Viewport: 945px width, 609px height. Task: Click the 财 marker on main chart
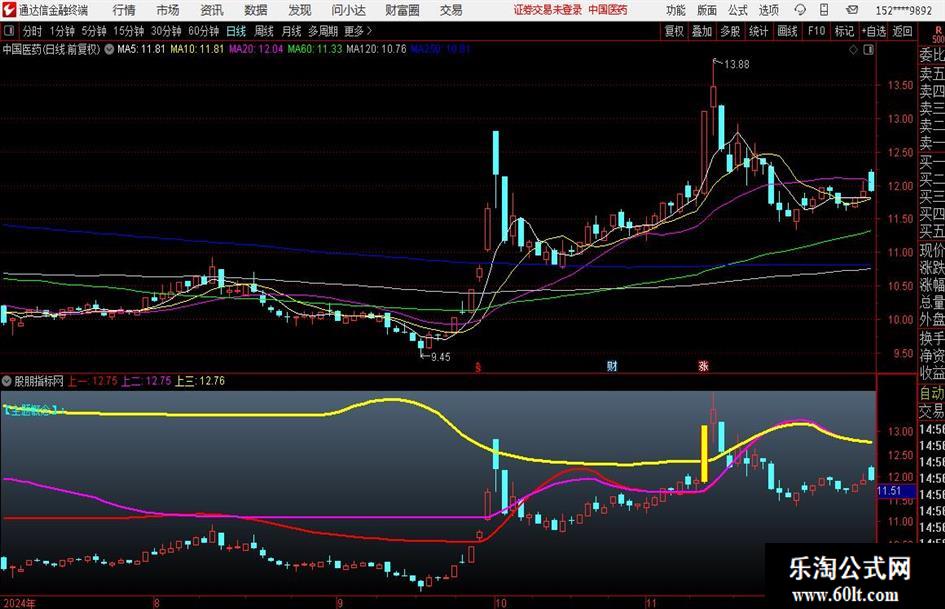[612, 366]
